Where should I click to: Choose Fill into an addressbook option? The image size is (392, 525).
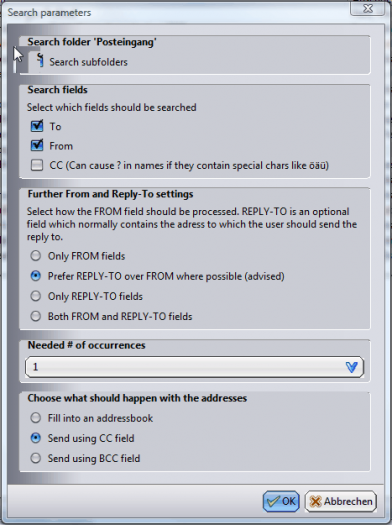[x=36, y=418]
